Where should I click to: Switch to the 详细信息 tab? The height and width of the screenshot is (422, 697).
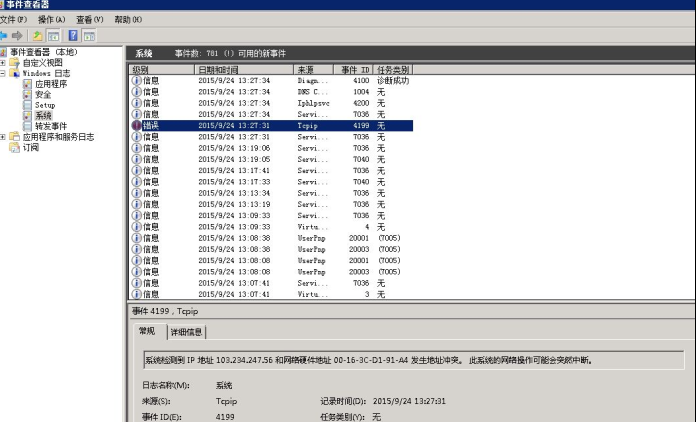coord(186,331)
